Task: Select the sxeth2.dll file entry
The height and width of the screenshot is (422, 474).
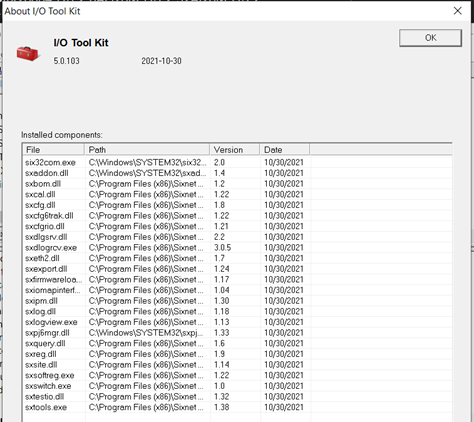Action: 42,258
